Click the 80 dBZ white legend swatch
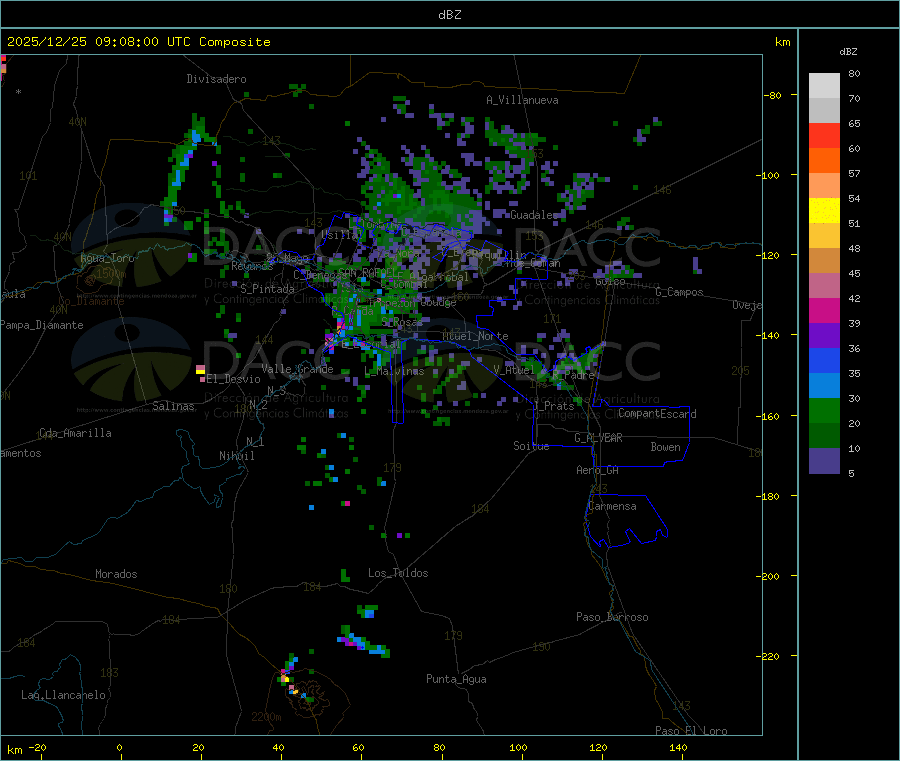The height and width of the screenshot is (761, 900). pyautogui.click(x=824, y=86)
